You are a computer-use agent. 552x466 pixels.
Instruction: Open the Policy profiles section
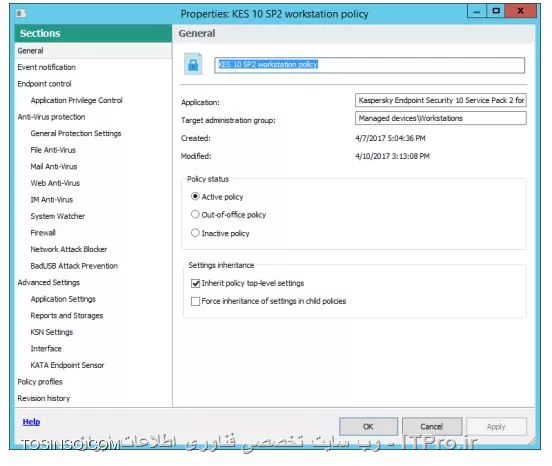pos(40,382)
